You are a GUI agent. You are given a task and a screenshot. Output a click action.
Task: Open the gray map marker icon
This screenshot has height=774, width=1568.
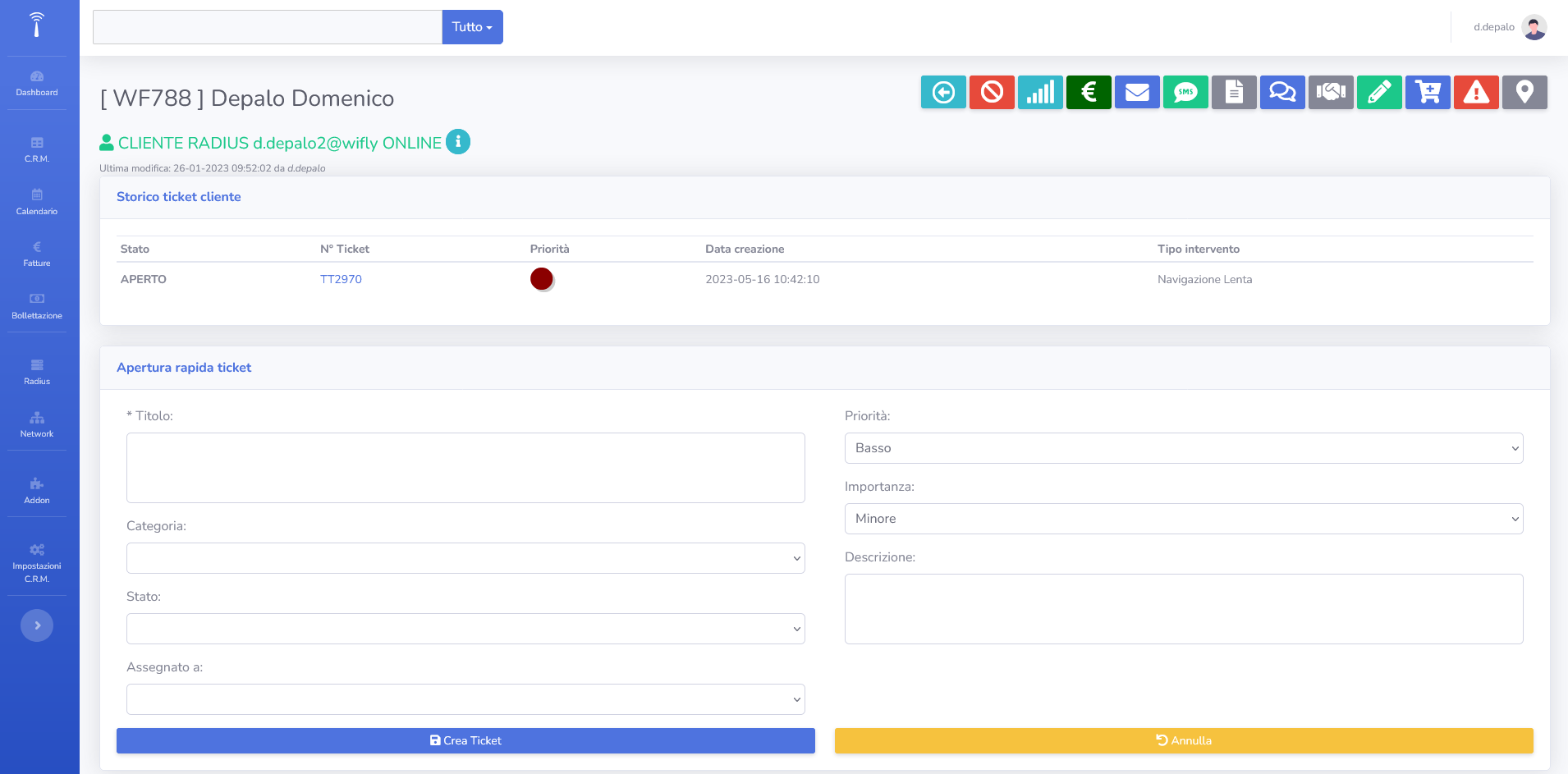1524,92
